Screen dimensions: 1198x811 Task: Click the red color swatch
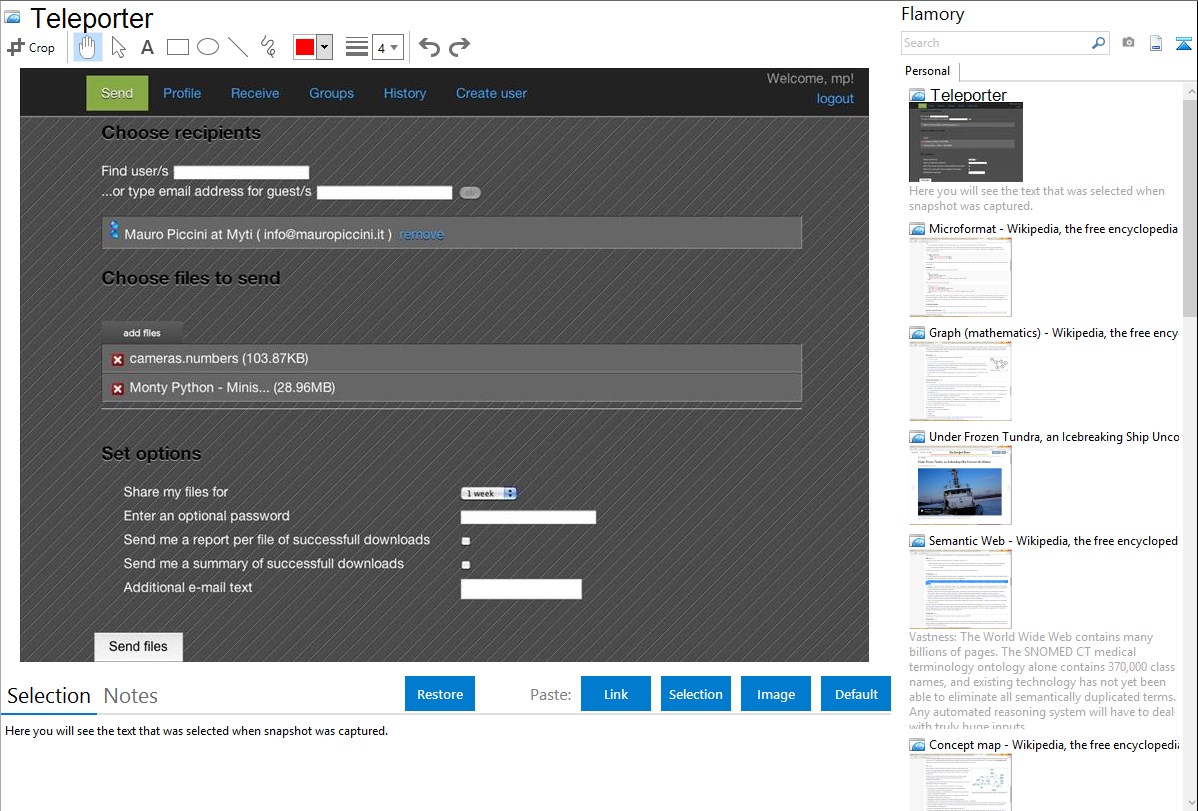point(304,47)
